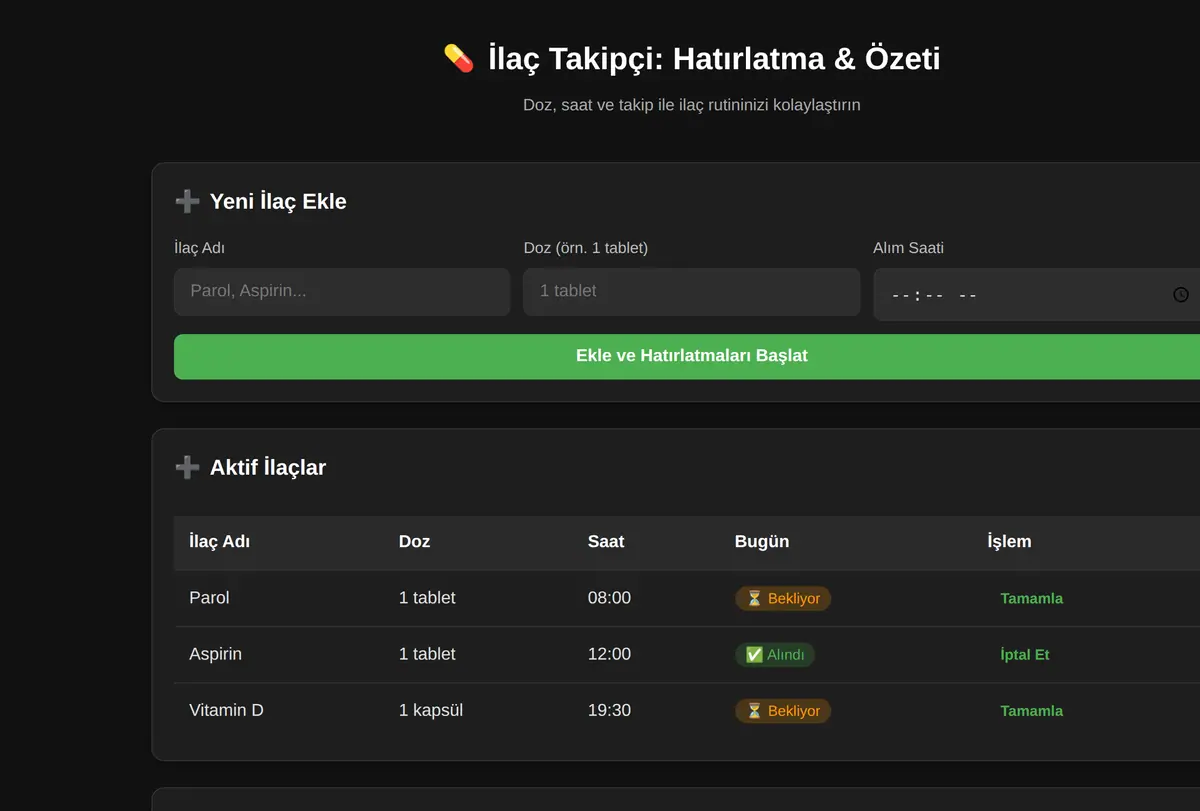1200x811 pixels.
Task: Click Tamamla for Vitamin D
Action: coord(1031,710)
